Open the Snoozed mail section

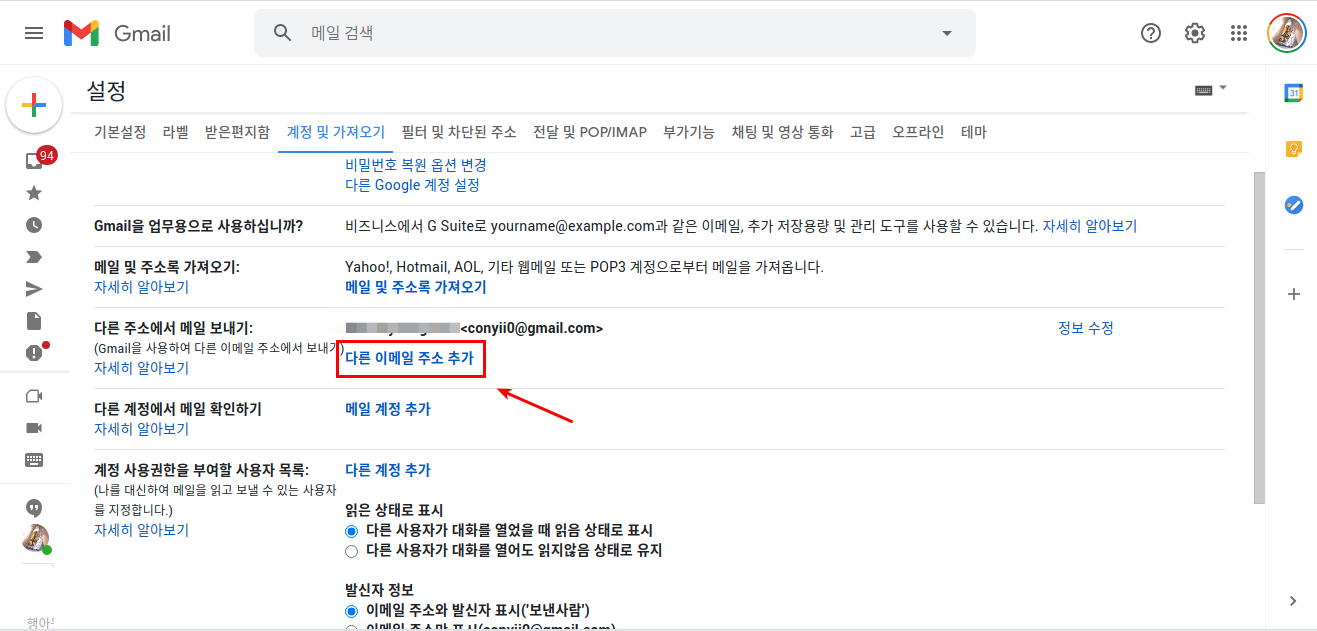(33, 224)
